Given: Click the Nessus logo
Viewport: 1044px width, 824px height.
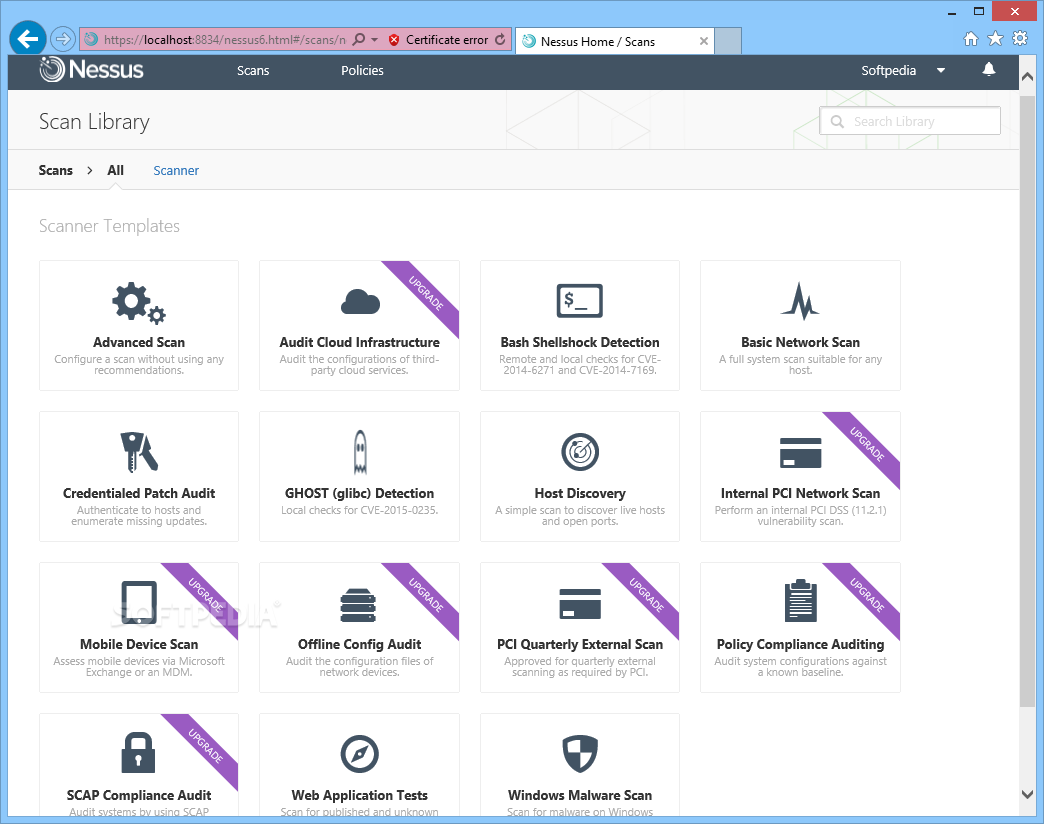Looking at the screenshot, I should tap(91, 69).
